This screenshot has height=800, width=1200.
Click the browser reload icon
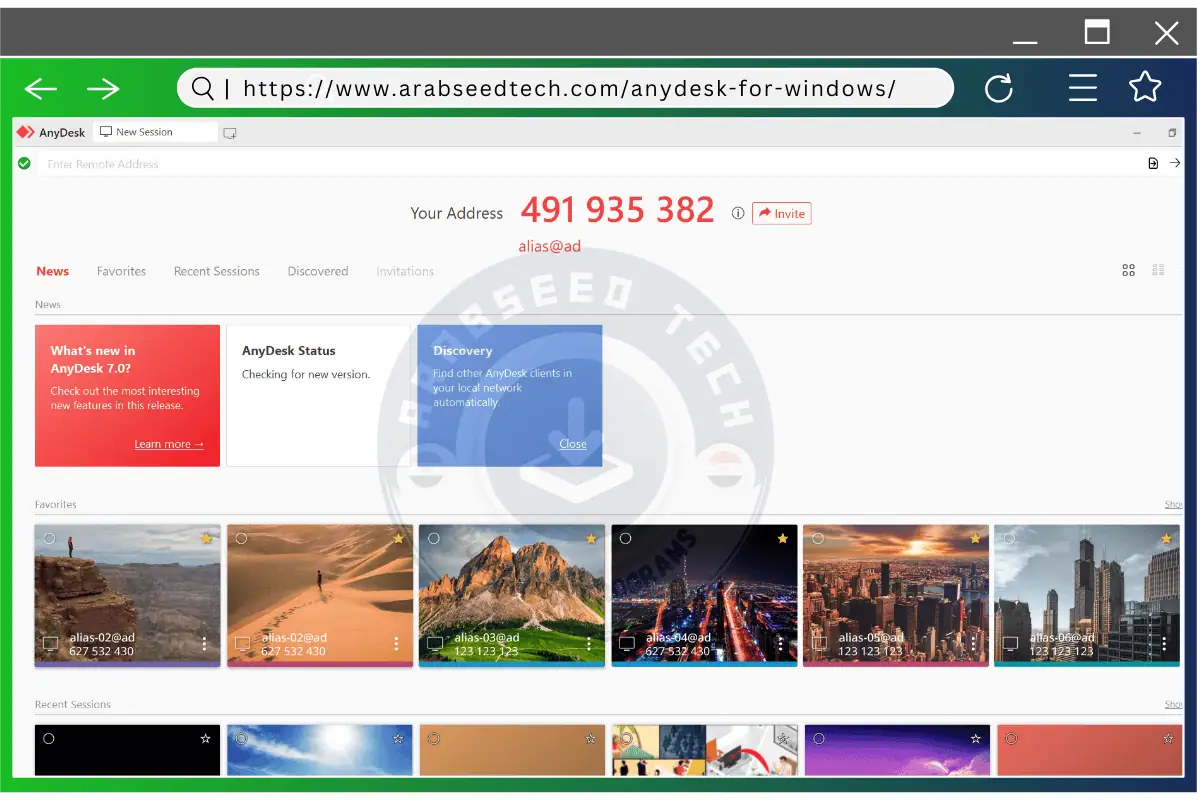[x=1000, y=88]
